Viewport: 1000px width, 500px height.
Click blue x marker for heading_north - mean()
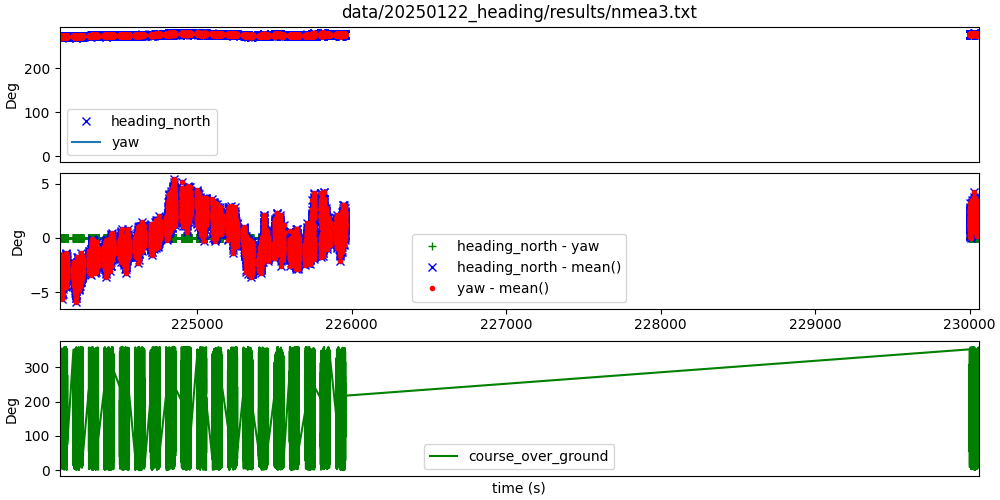432,267
